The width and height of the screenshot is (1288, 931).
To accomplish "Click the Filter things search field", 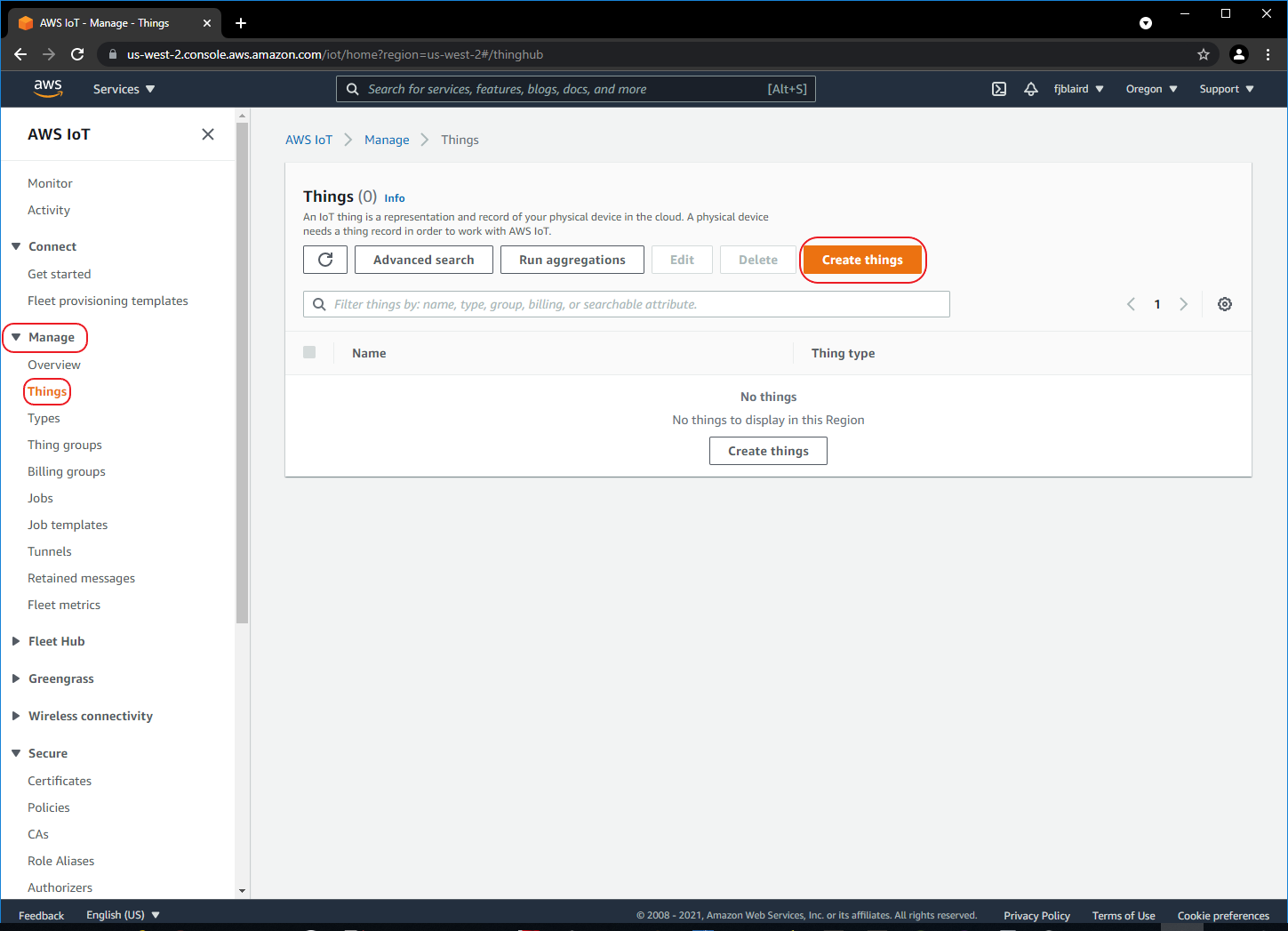I will pos(636,304).
